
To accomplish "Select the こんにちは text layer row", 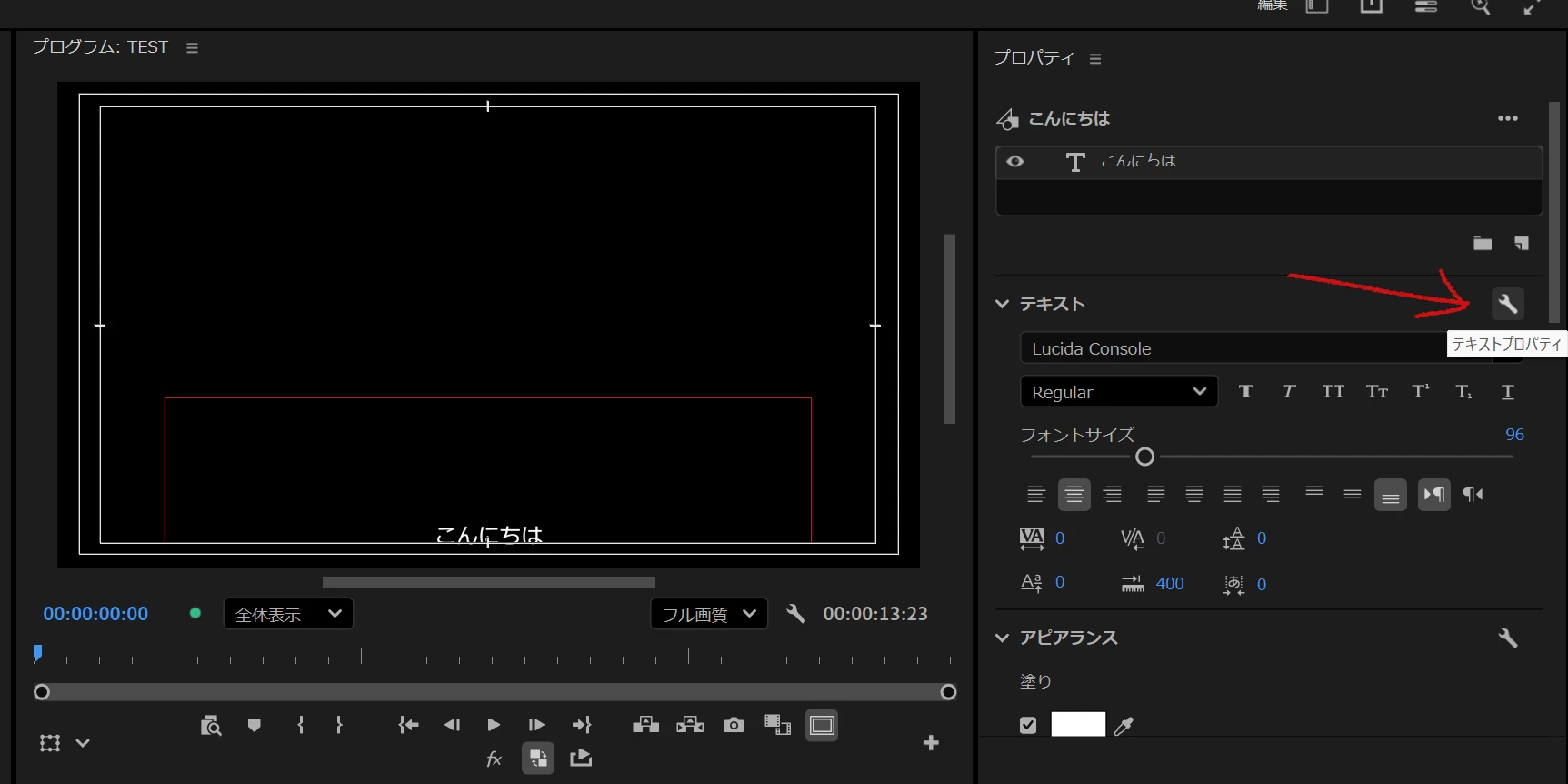I will click(x=1269, y=162).
